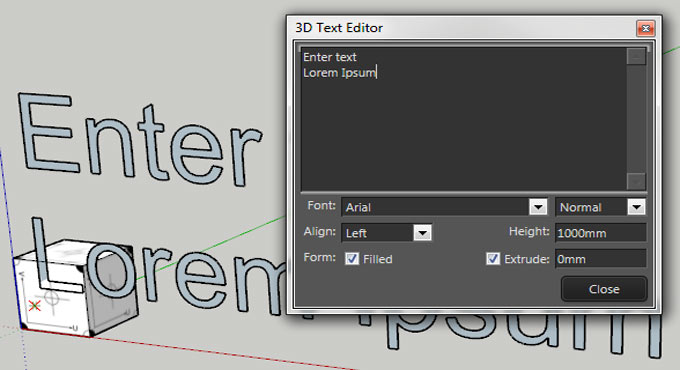Image resolution: width=680 pixels, height=370 pixels.
Task: Click the text area scrollbar up arrow
Action: (x=636, y=56)
